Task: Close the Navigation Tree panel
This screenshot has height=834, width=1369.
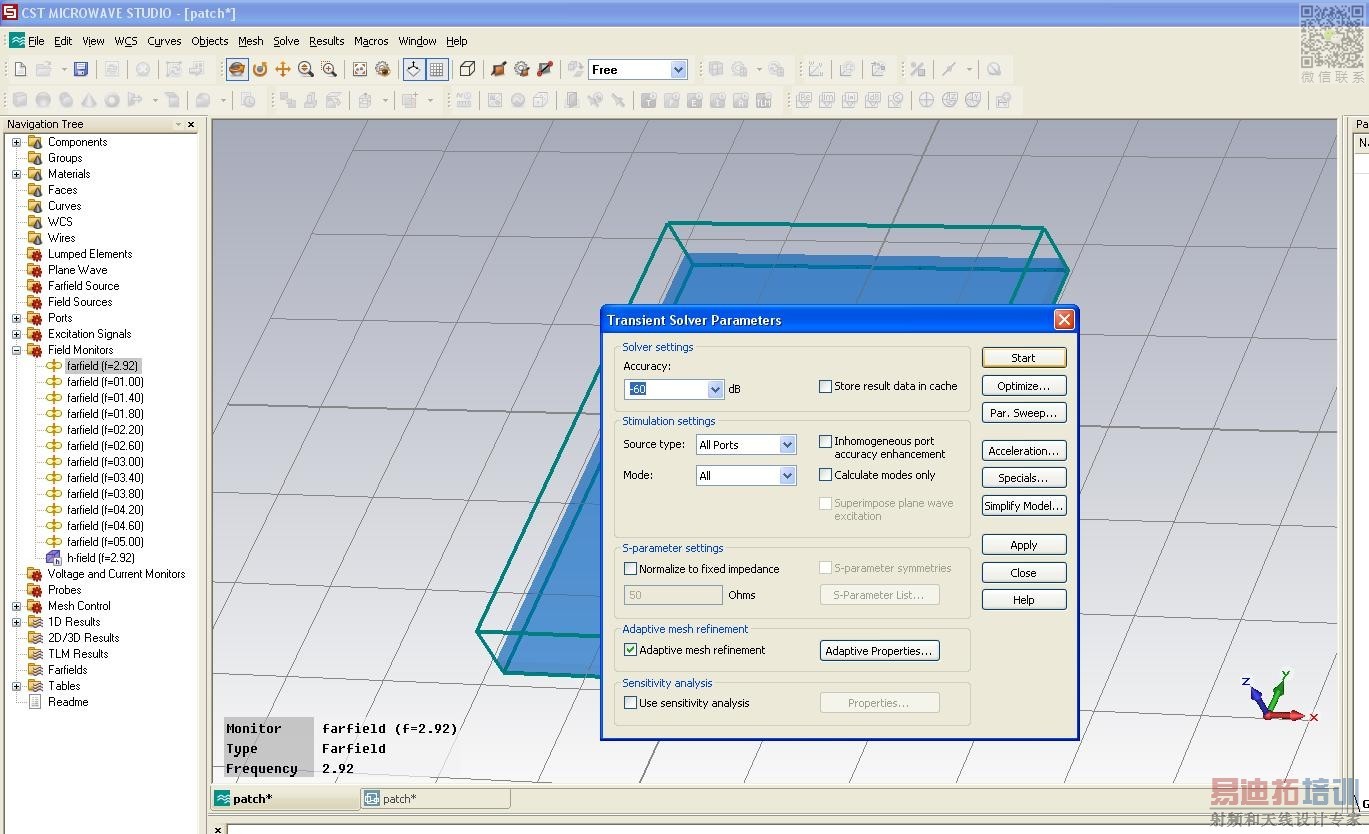Action: click(x=191, y=124)
